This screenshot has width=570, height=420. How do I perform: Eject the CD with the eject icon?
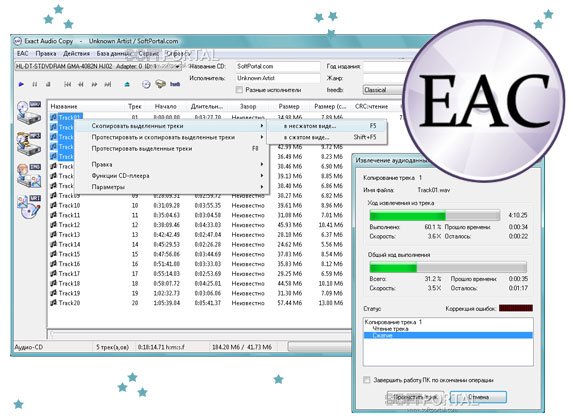click(127, 84)
